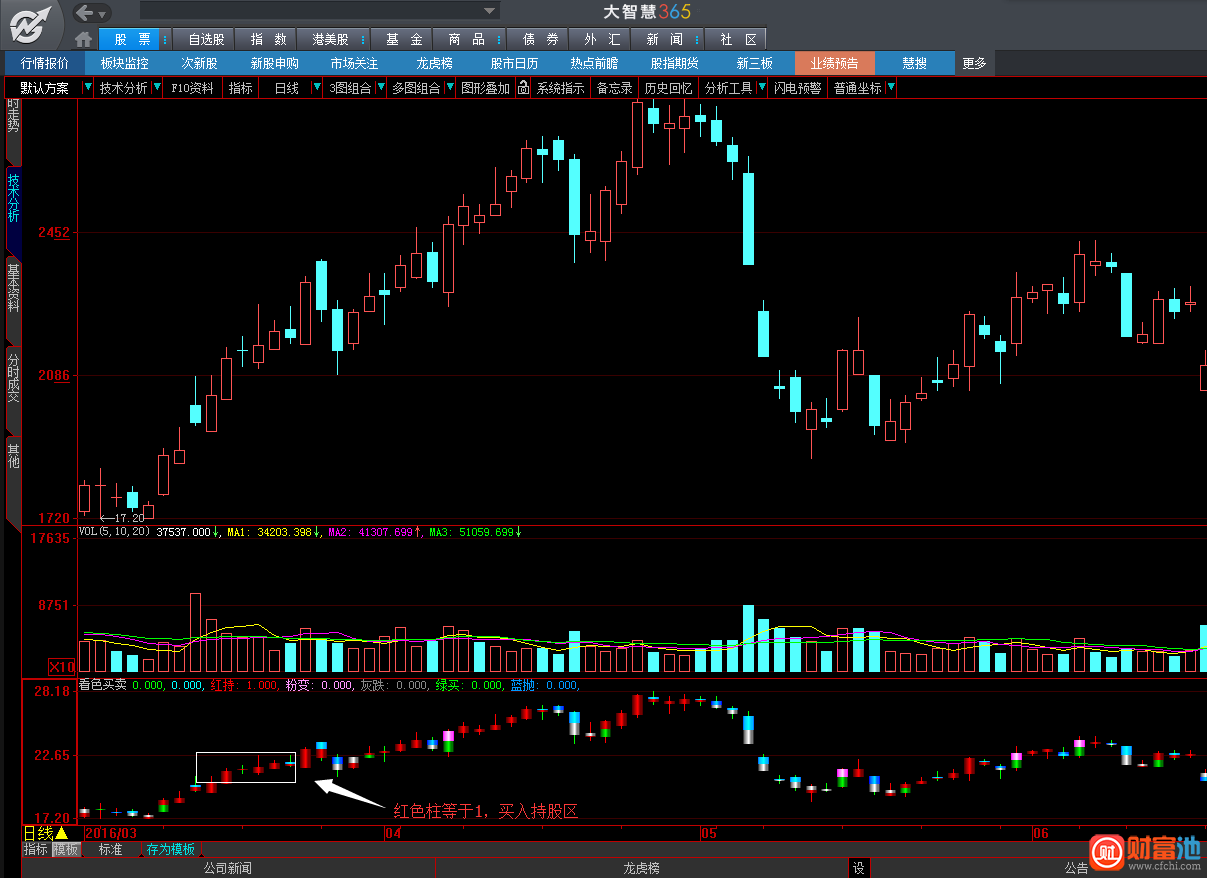The height and width of the screenshot is (878, 1207).
Task: Click the 日线 period indicator with triangle
Action: (x=46, y=832)
